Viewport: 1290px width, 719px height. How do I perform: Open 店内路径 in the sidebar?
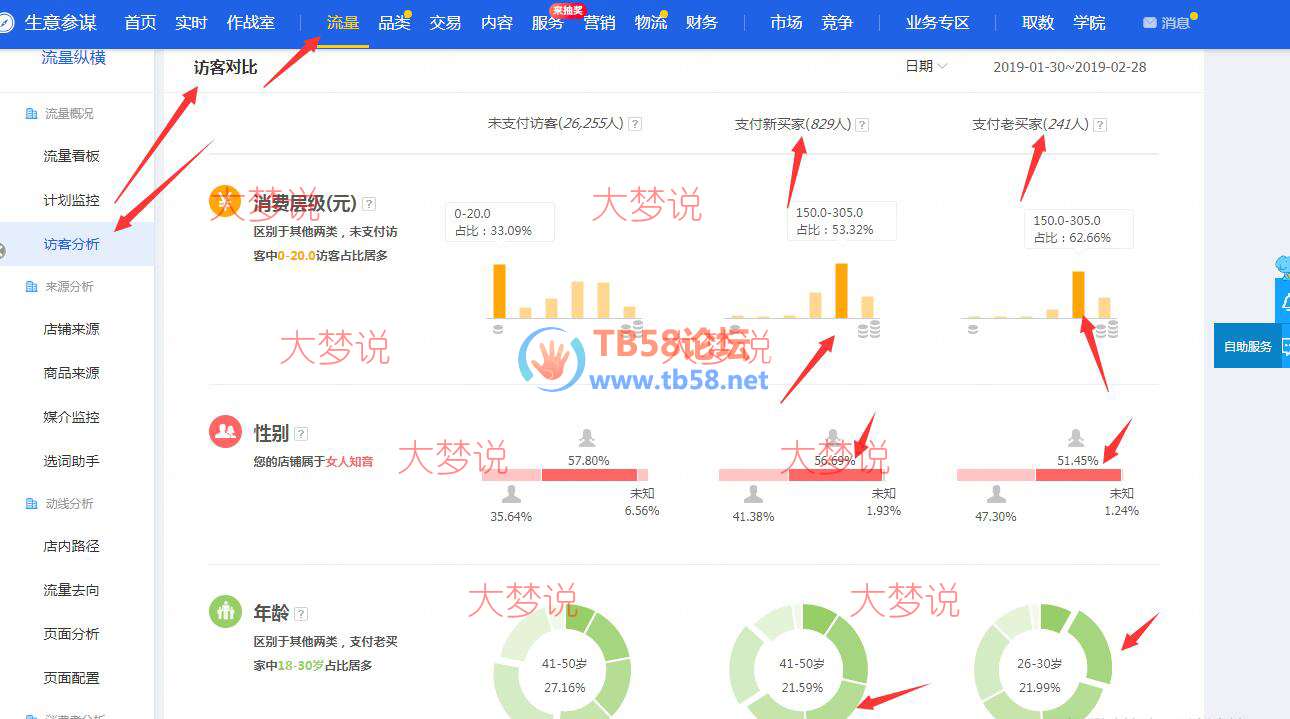[x=72, y=546]
